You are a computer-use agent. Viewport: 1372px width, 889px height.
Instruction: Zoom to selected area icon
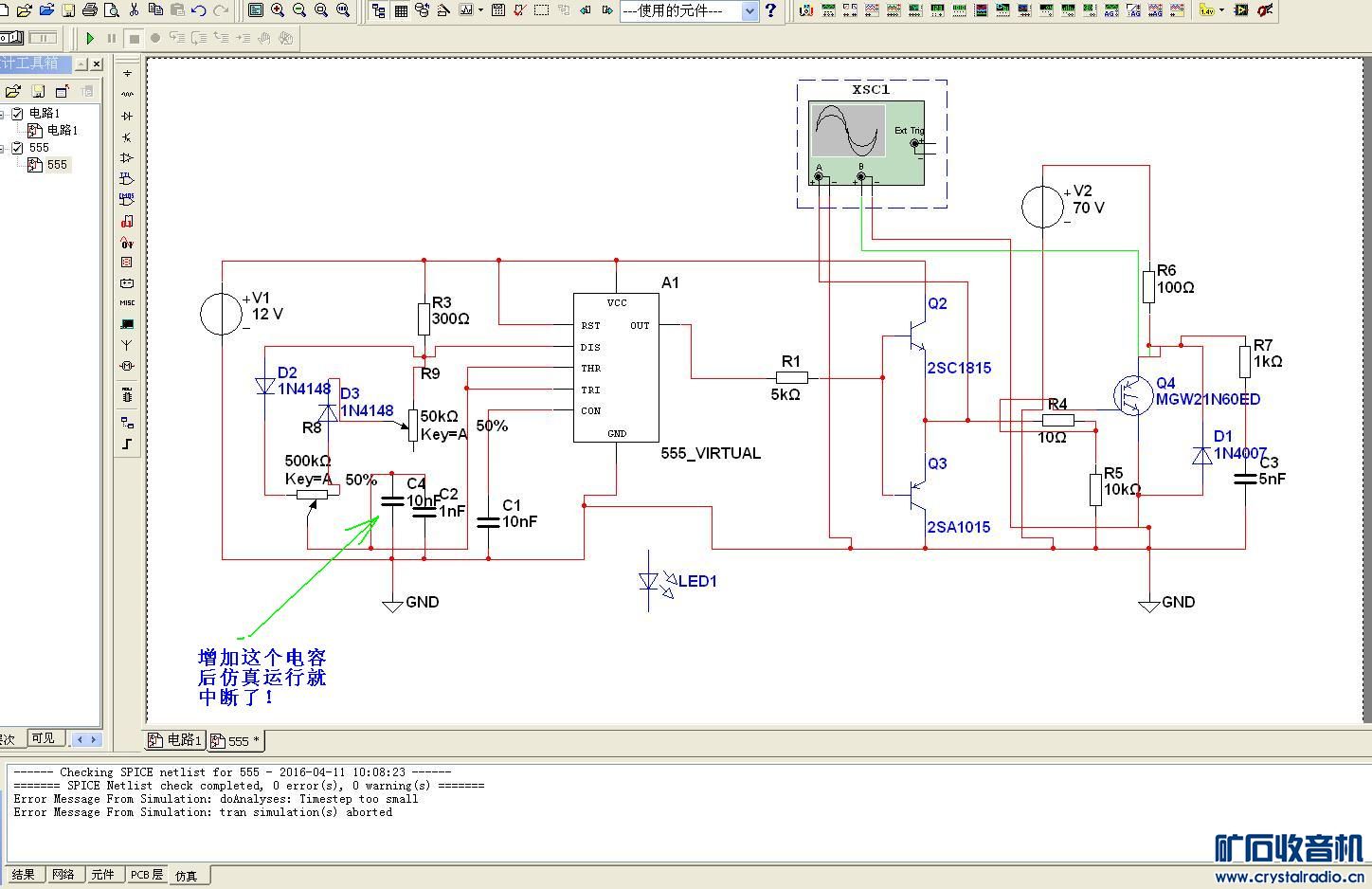point(321,10)
